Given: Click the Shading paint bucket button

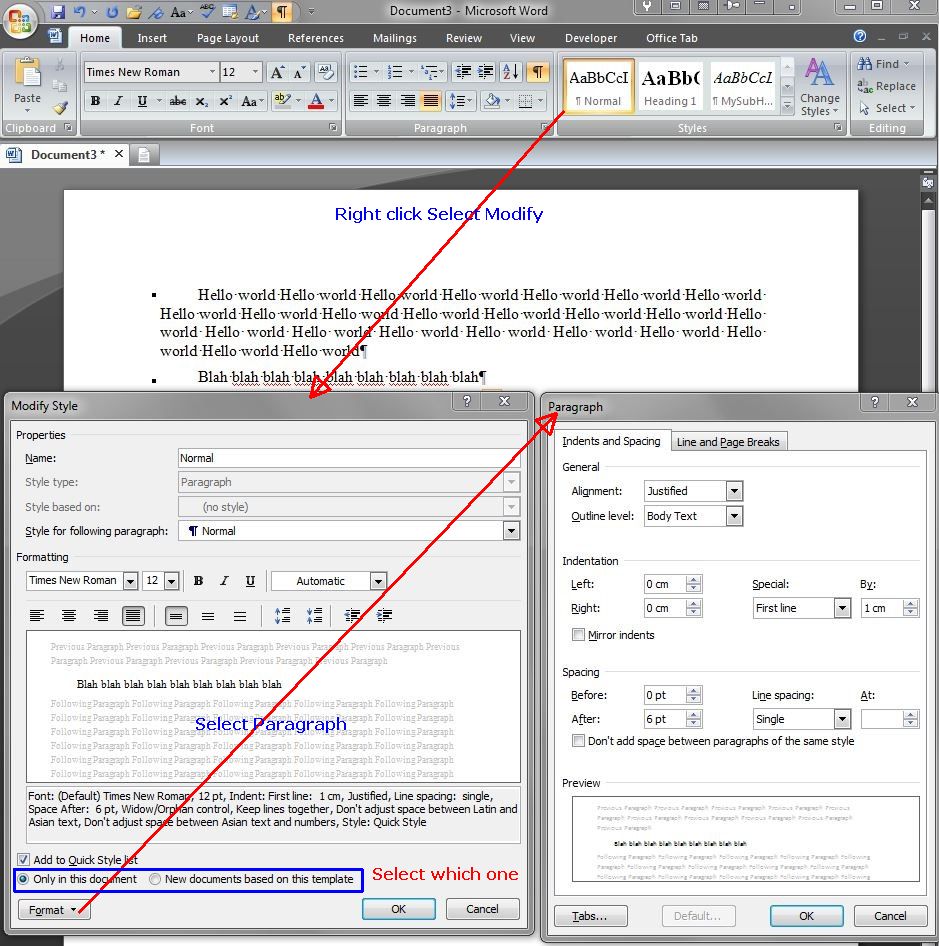Looking at the screenshot, I should (492, 101).
